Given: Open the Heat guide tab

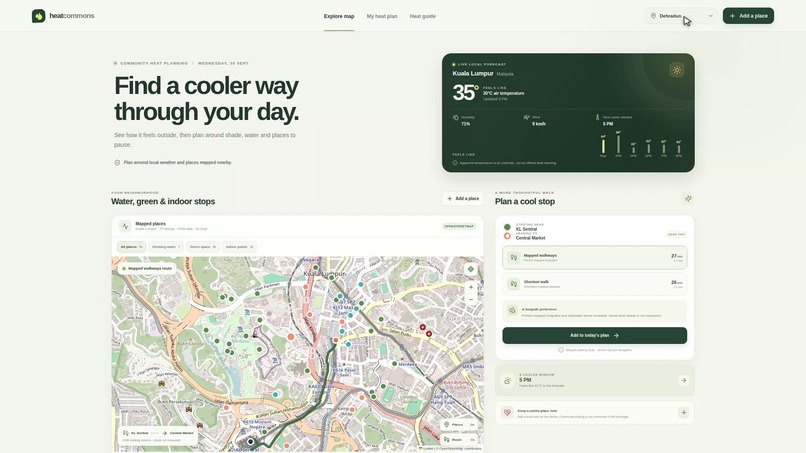Looking at the screenshot, I should [423, 16].
